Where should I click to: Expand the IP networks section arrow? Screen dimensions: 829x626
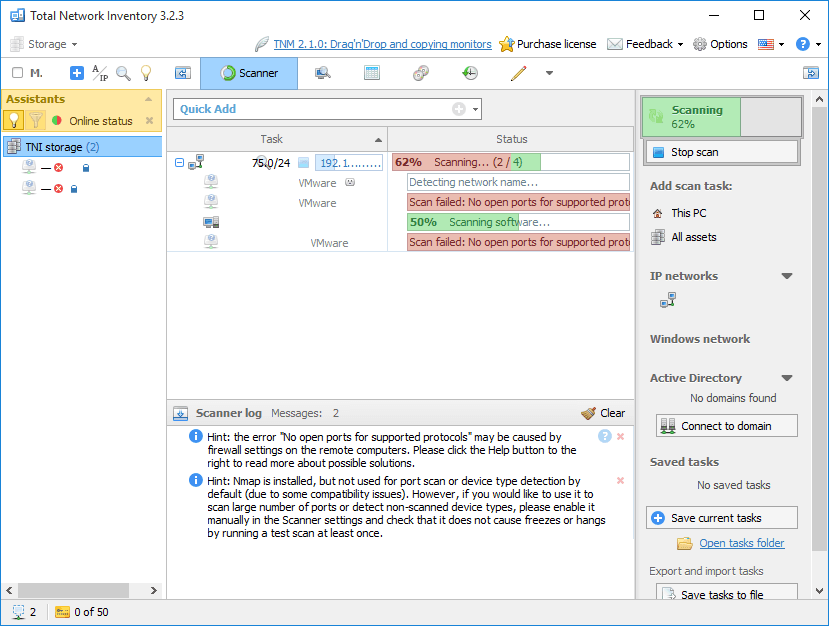tap(787, 276)
